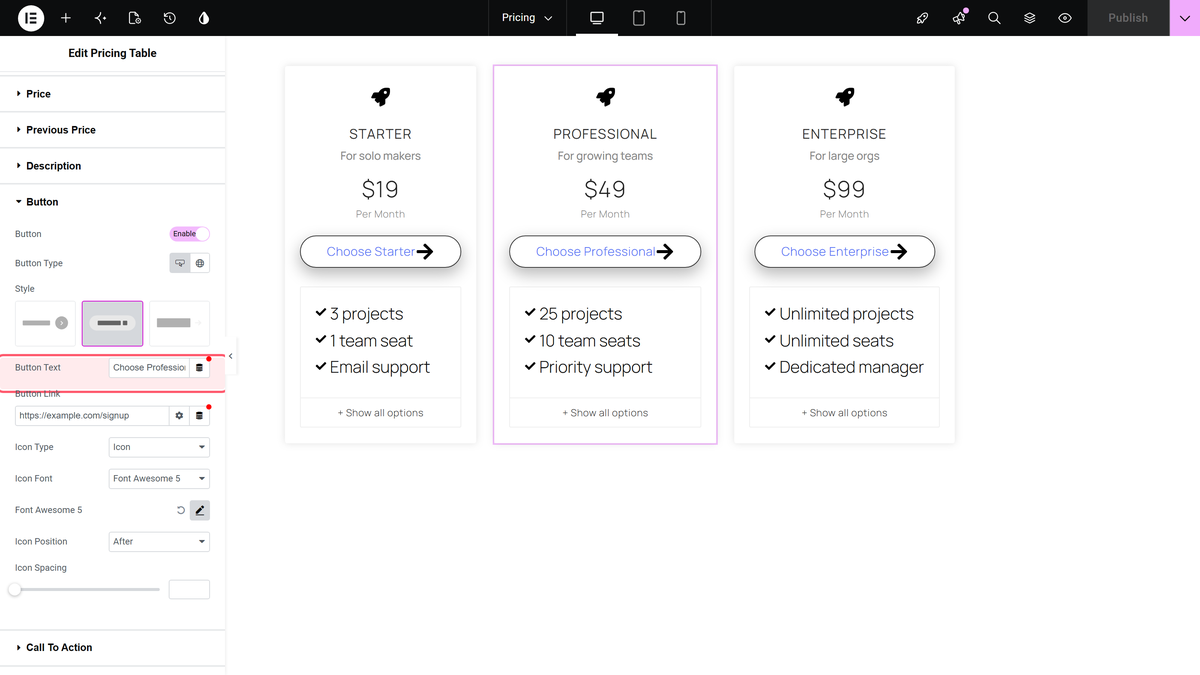Image resolution: width=1200 pixels, height=675 pixels.
Task: Expand the Price section
Action: click(x=113, y=94)
